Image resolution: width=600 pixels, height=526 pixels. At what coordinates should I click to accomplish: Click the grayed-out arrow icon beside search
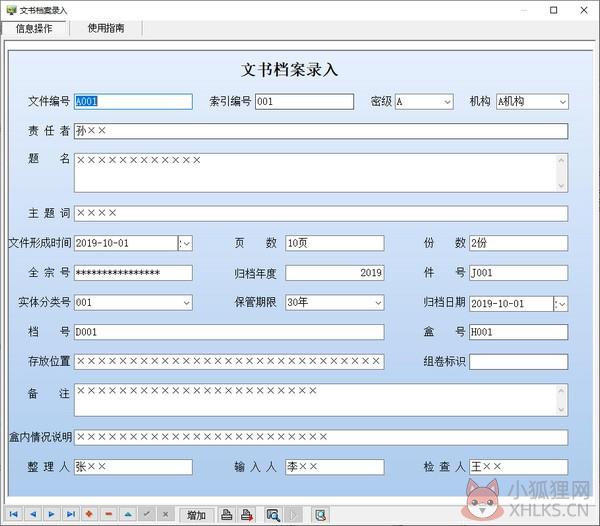tap(293, 515)
